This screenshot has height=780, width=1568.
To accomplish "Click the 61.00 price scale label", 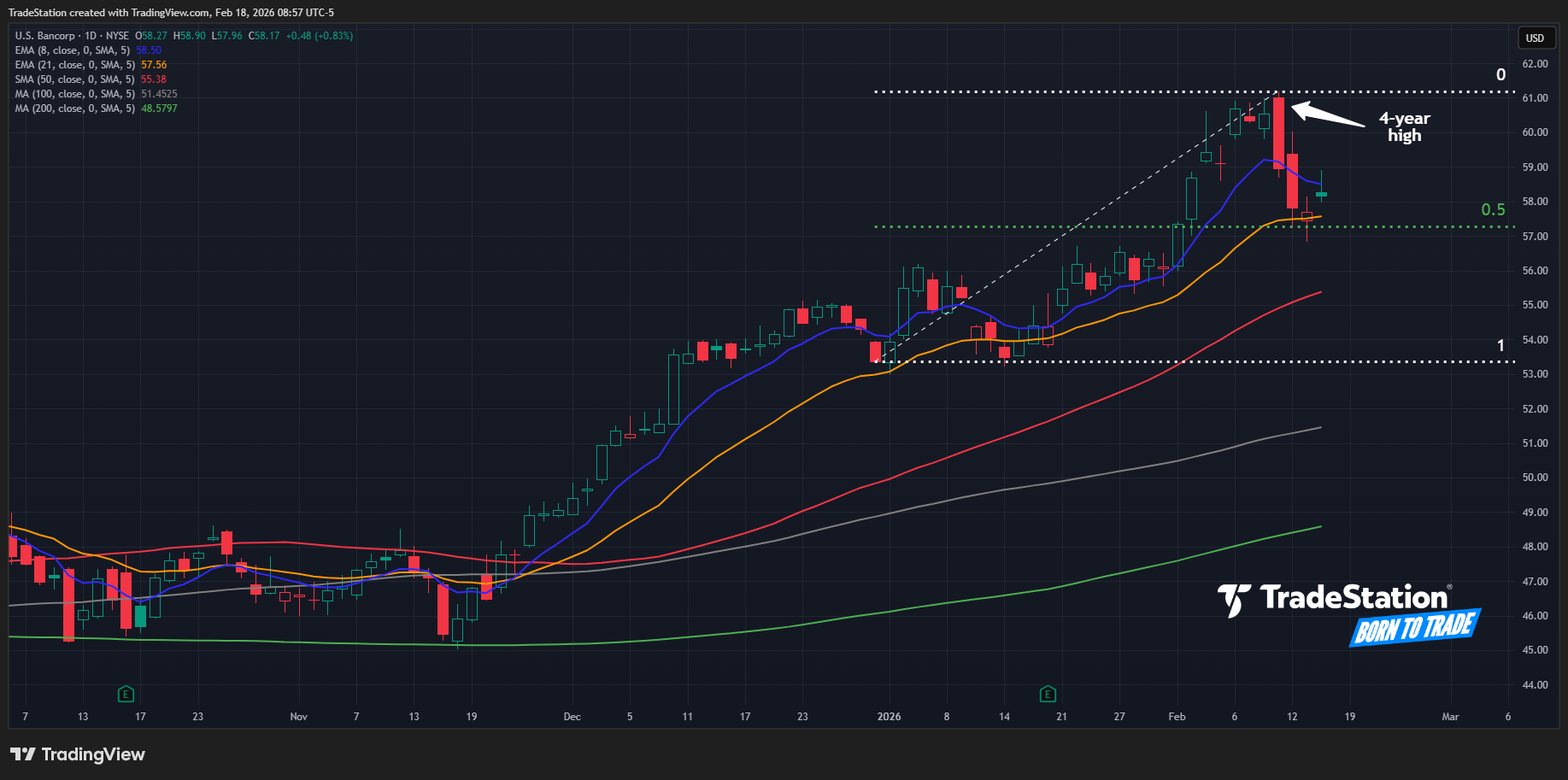I will click(x=1535, y=98).
